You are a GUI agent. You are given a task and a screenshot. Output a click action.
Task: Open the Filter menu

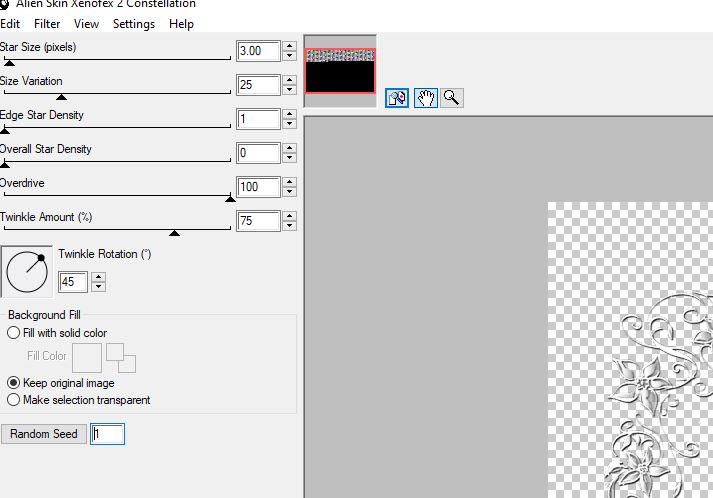coord(47,24)
